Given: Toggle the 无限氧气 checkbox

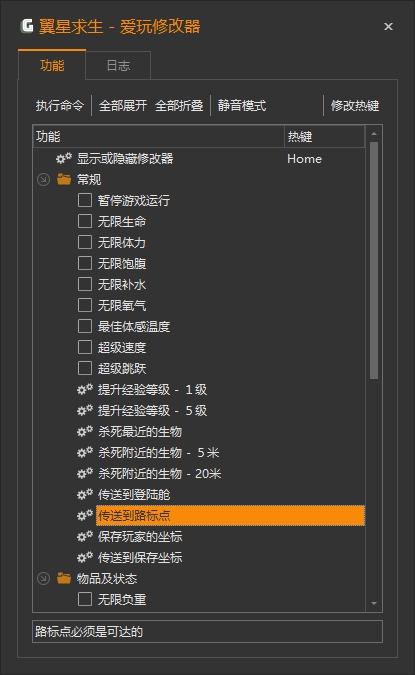Looking at the screenshot, I should 85,305.
